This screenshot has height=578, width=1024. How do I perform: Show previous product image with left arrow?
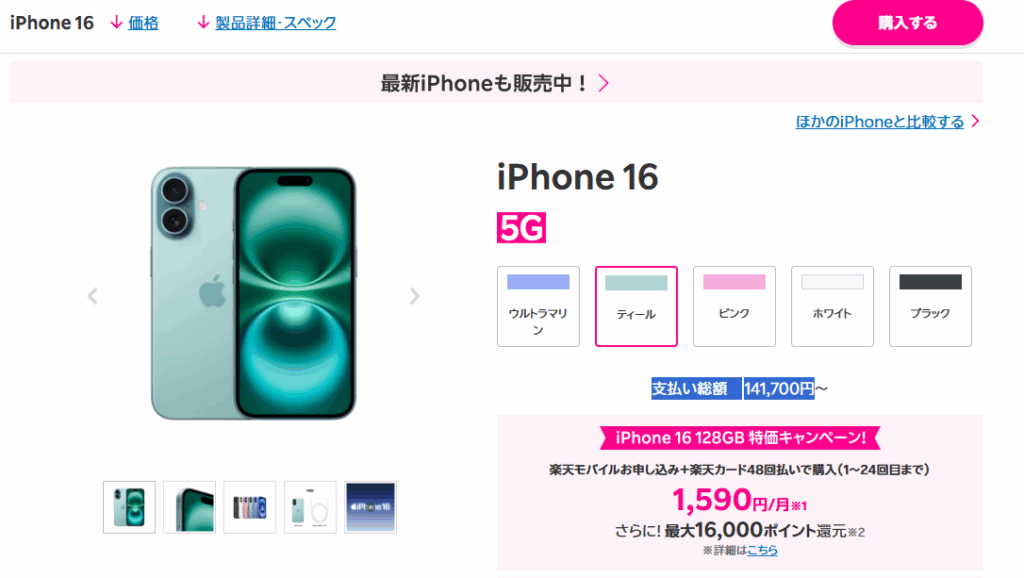click(x=93, y=296)
